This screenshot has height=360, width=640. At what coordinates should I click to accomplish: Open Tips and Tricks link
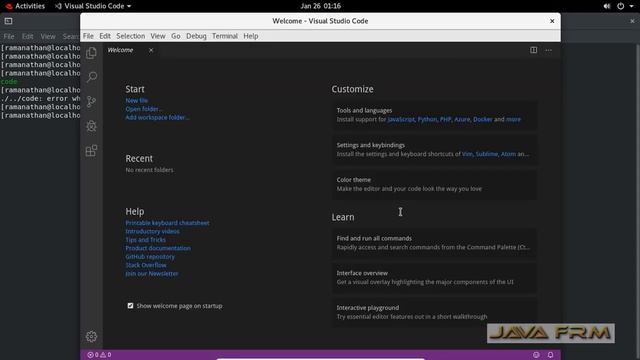point(145,240)
